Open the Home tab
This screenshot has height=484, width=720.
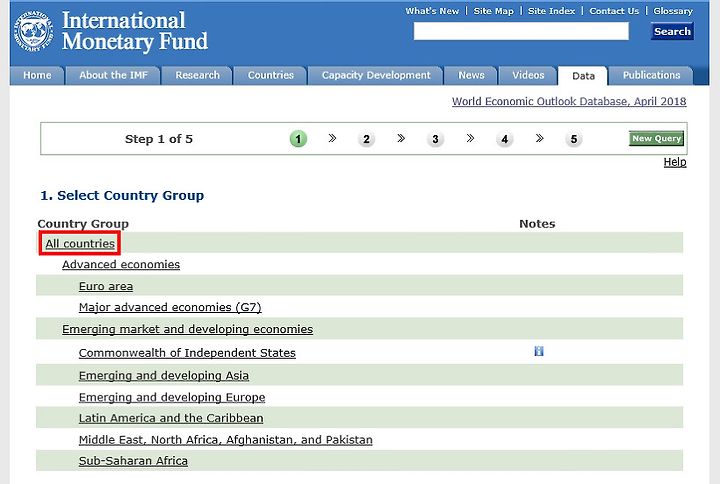[37, 75]
